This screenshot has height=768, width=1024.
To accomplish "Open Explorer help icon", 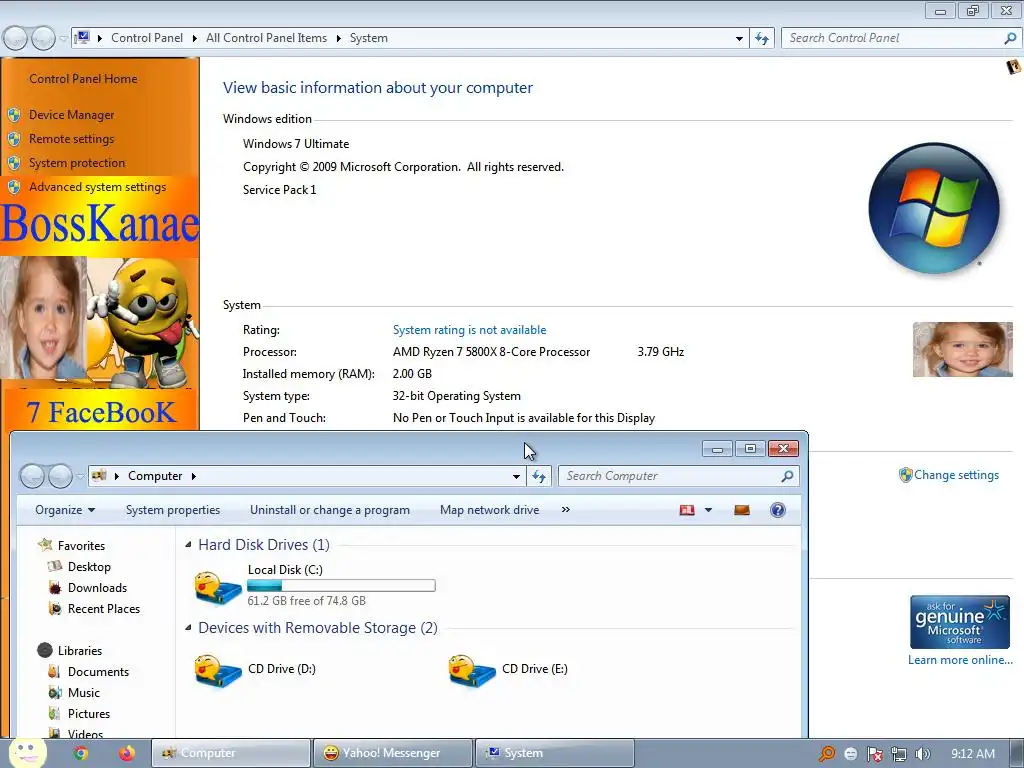I will coord(778,510).
